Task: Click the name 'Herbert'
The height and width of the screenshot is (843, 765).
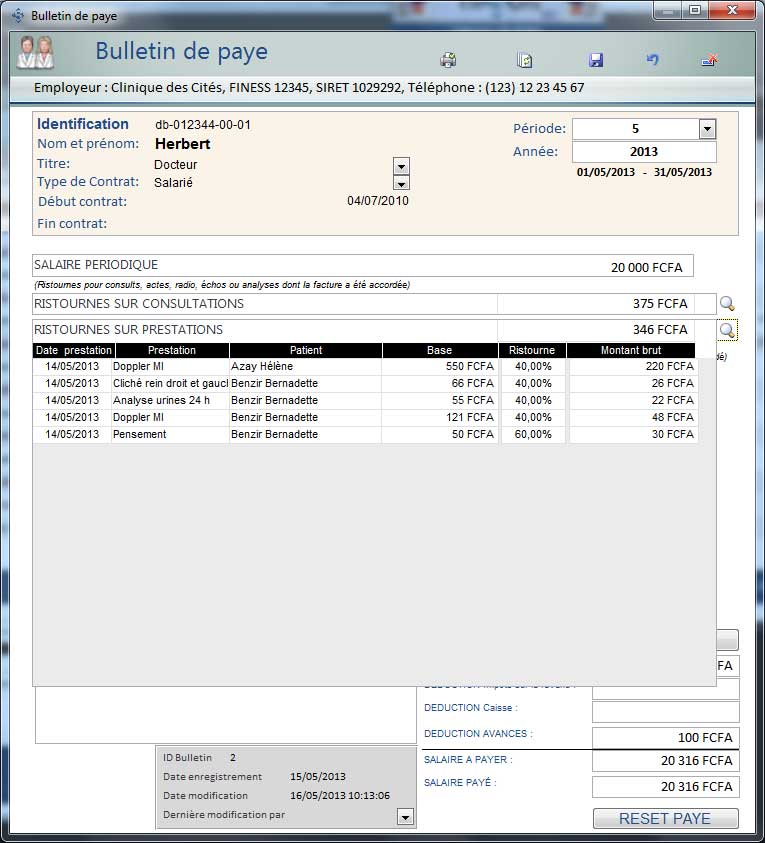Action: click(183, 144)
